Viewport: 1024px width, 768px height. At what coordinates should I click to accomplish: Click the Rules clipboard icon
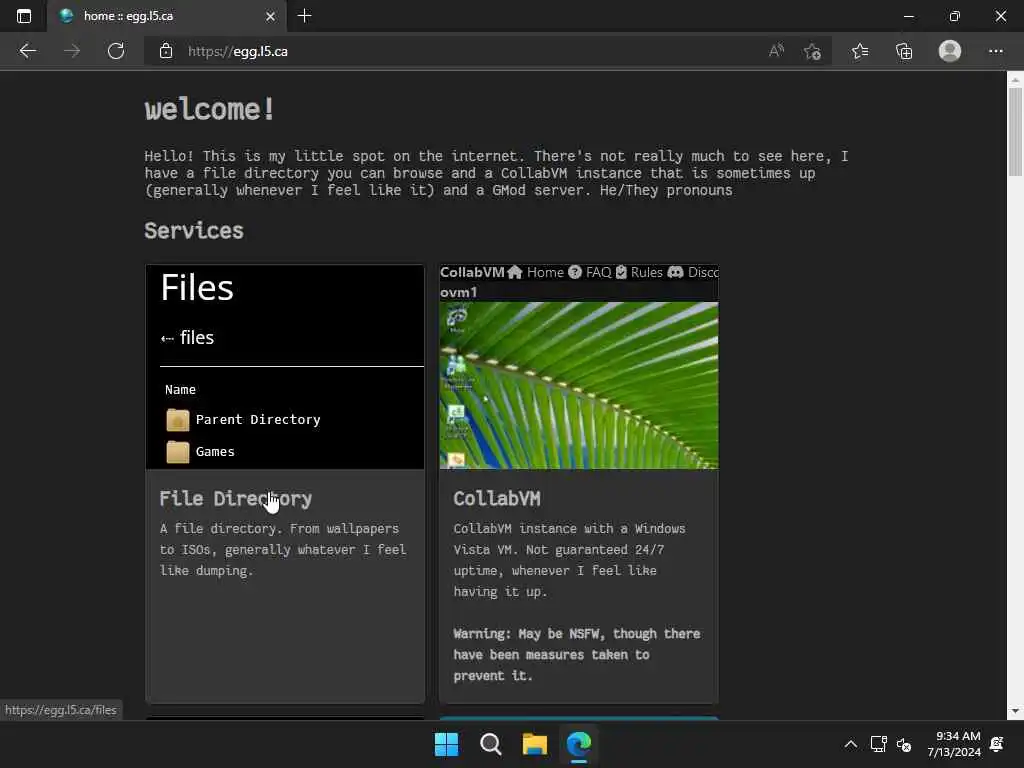[x=621, y=272]
